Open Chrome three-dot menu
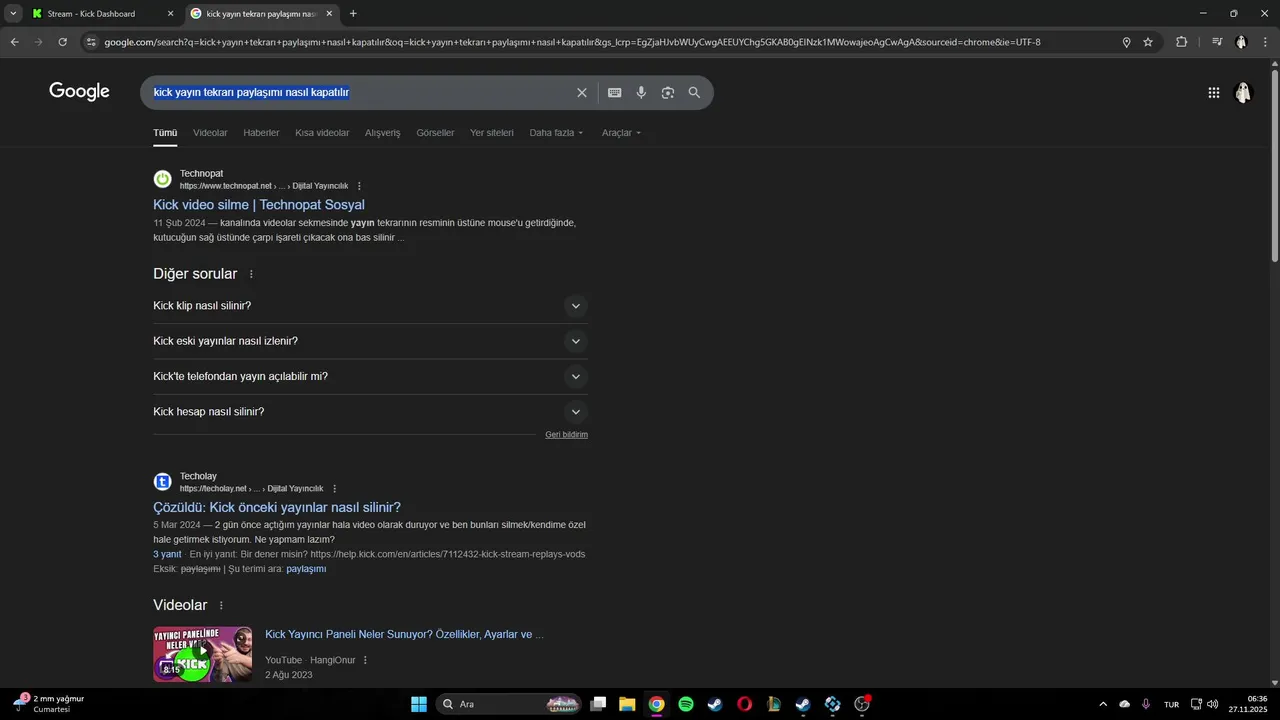The height and width of the screenshot is (720, 1280). [1265, 42]
